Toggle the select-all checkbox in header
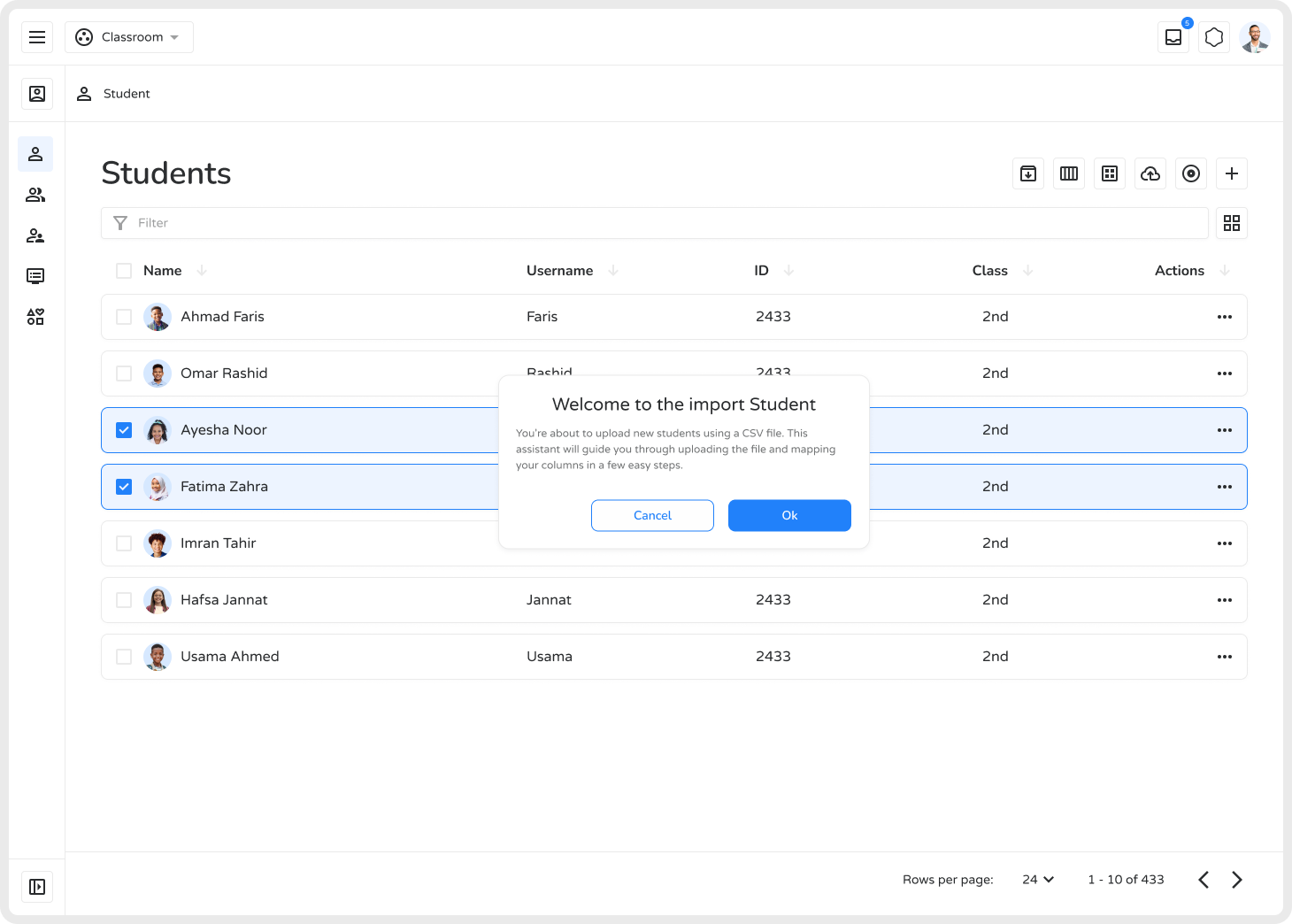This screenshot has width=1292, height=924. click(124, 271)
